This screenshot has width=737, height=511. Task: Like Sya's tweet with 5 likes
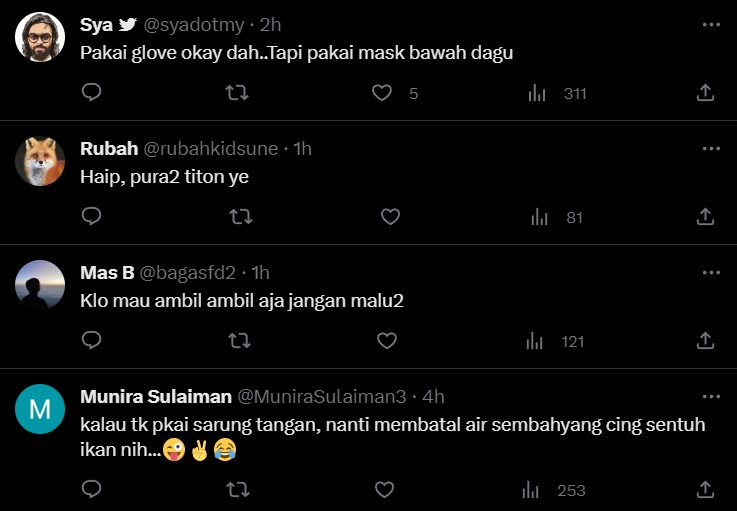[x=382, y=93]
